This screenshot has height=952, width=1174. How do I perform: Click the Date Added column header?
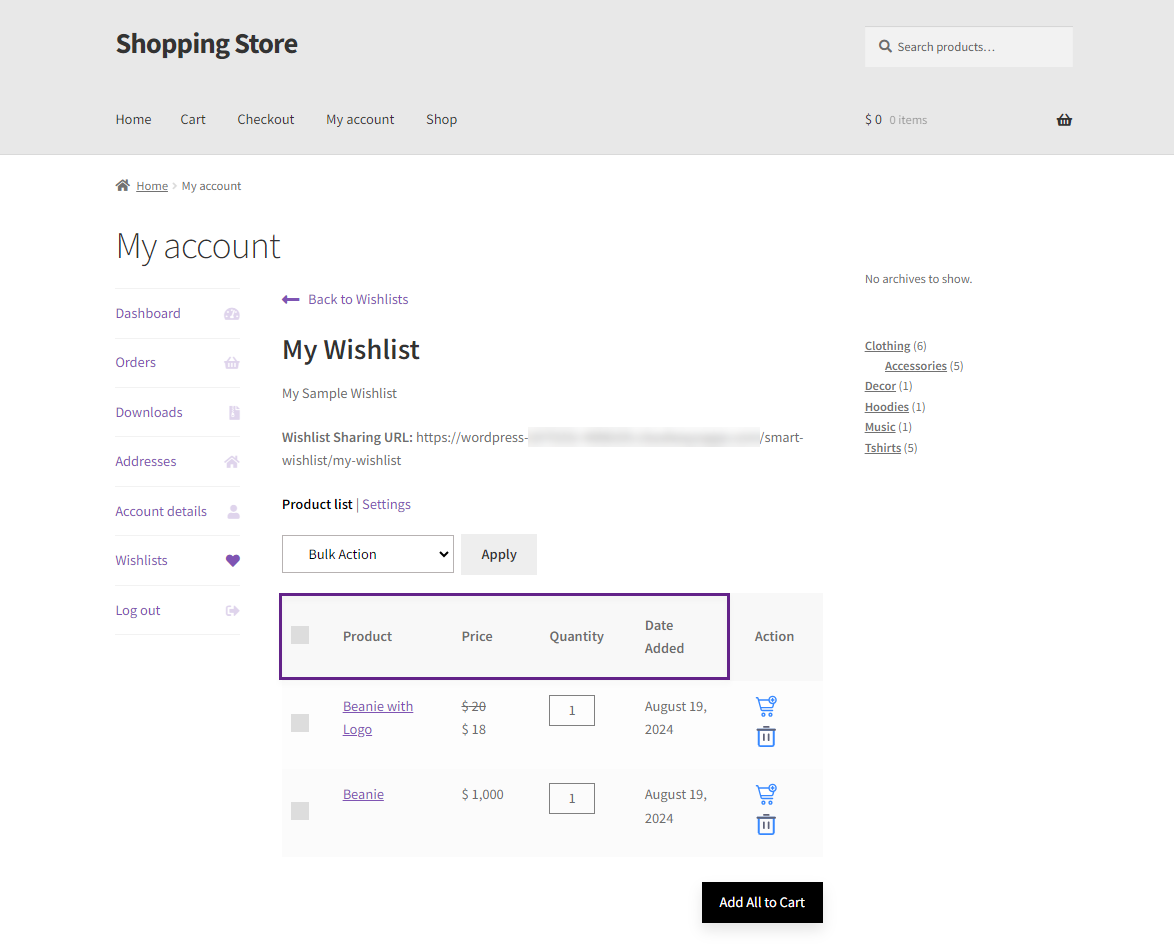pos(664,637)
